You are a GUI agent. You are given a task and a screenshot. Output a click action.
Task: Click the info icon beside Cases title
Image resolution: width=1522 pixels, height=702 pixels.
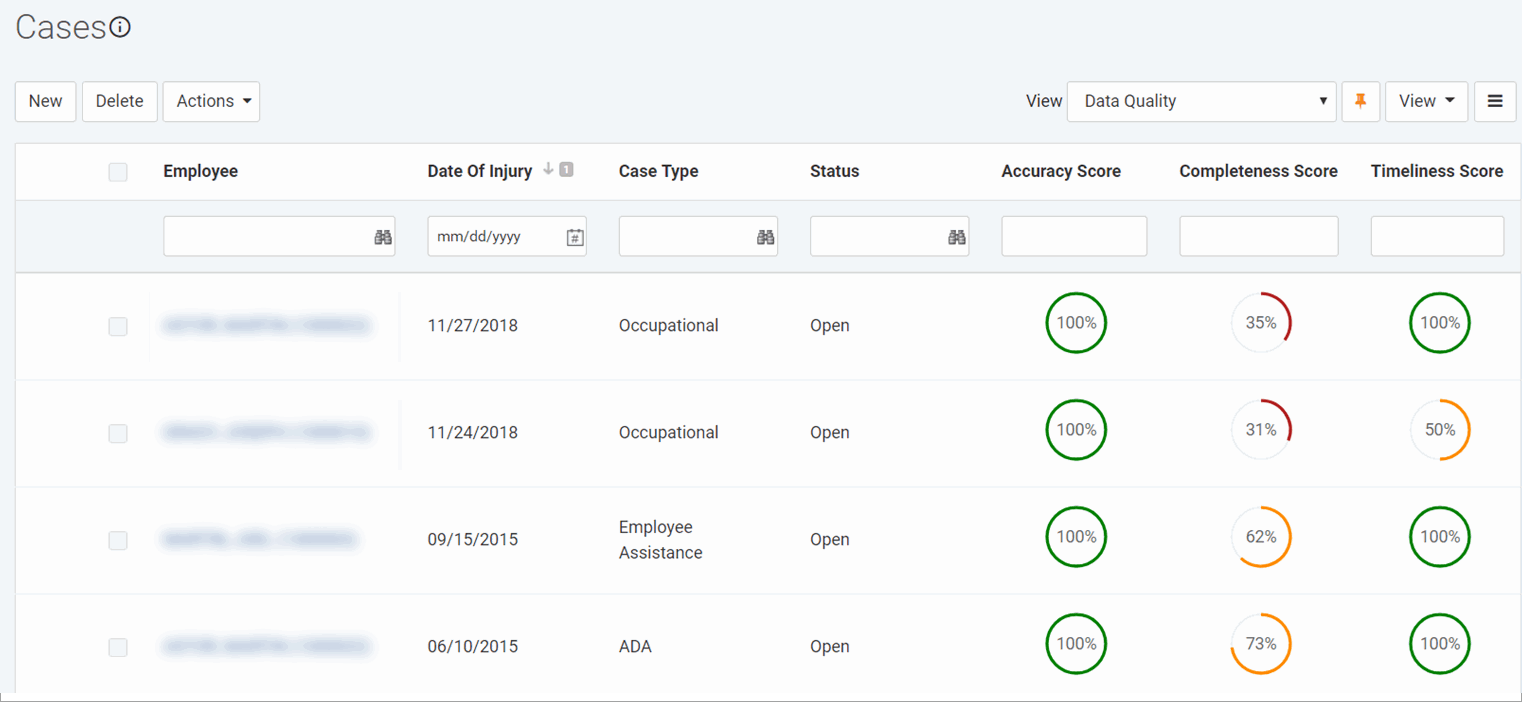pos(120,28)
